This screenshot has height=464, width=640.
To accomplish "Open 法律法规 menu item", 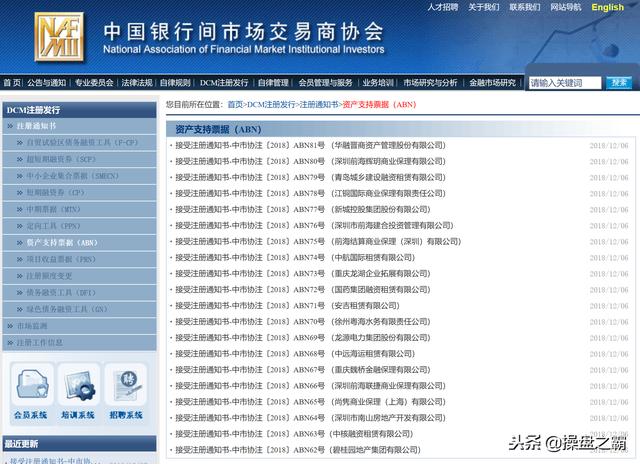I will click(x=137, y=82).
